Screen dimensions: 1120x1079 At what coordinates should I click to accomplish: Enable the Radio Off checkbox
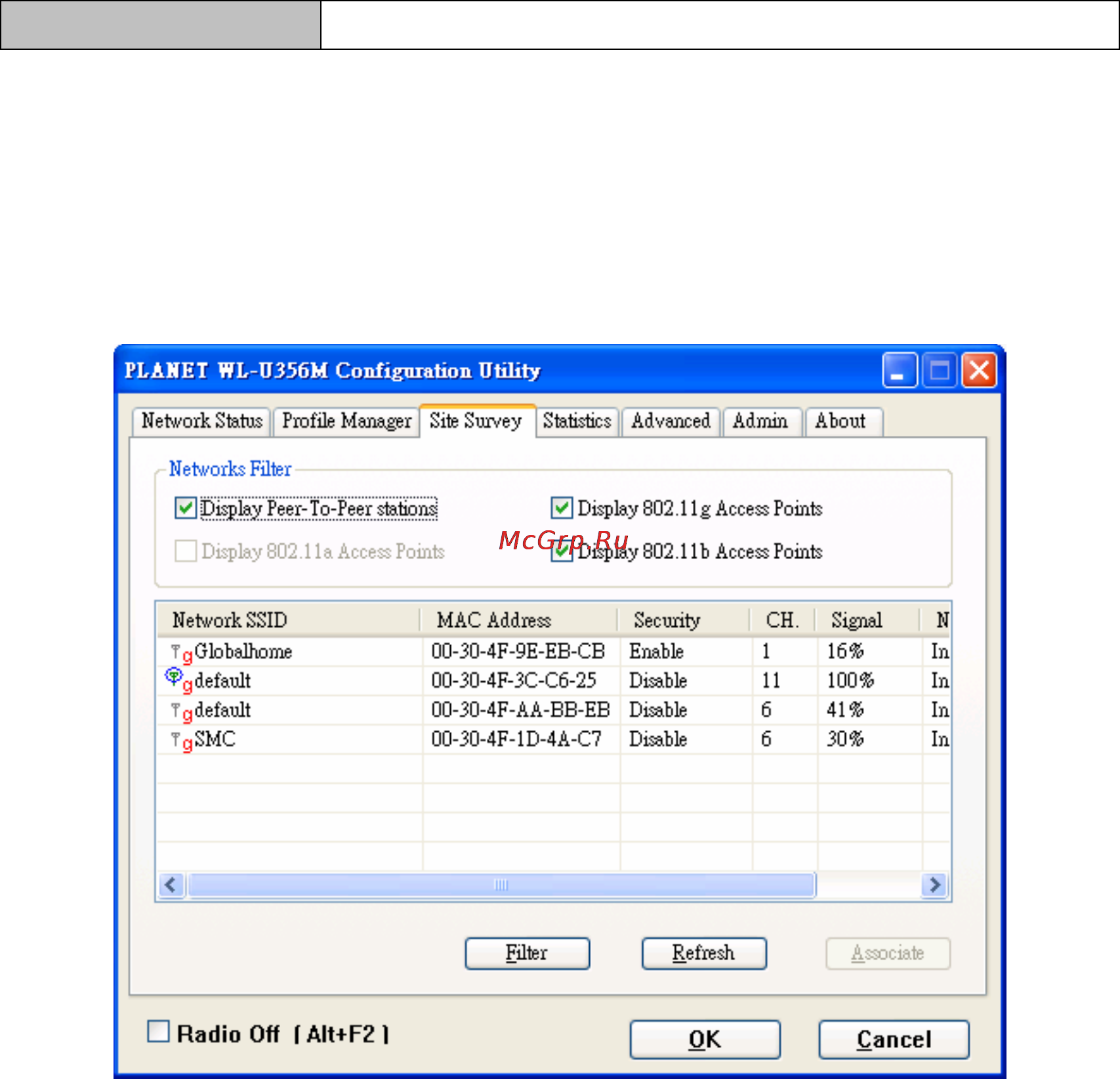tap(158, 1031)
